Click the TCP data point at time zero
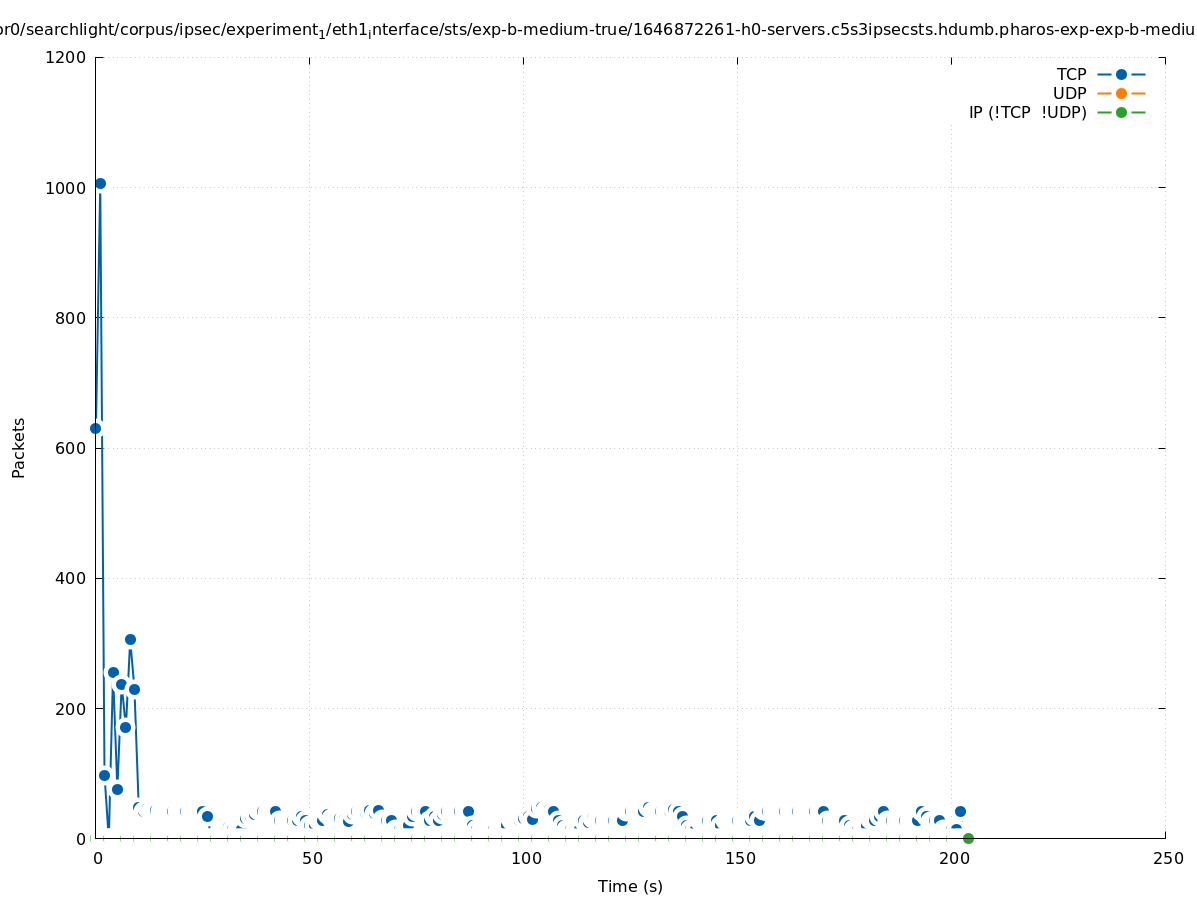Screen dimensions: 1197x900 [x=95, y=428]
